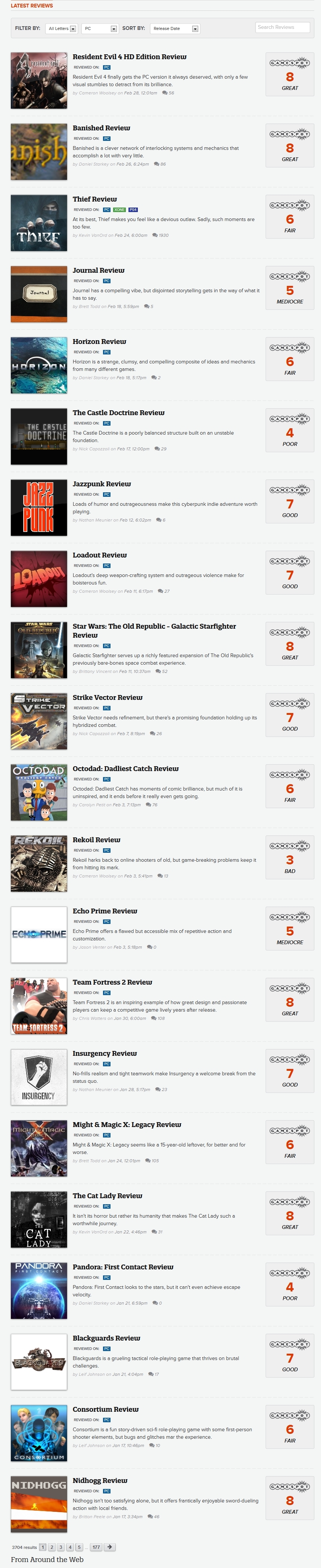Image resolution: width=321 pixels, height=1568 pixels.
Task: Open The Castle Doctrine Review link
Action: (x=119, y=413)
